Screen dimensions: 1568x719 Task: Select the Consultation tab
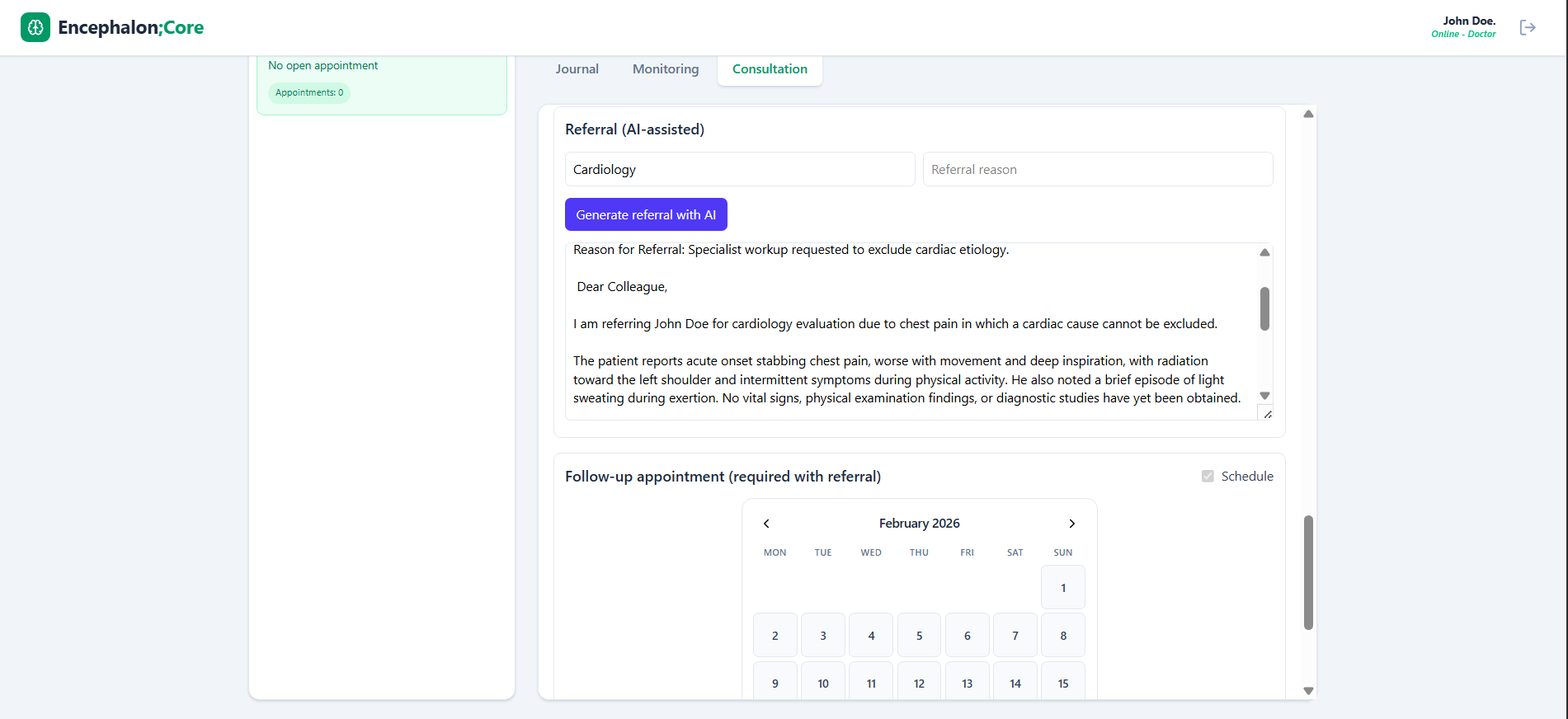770,69
